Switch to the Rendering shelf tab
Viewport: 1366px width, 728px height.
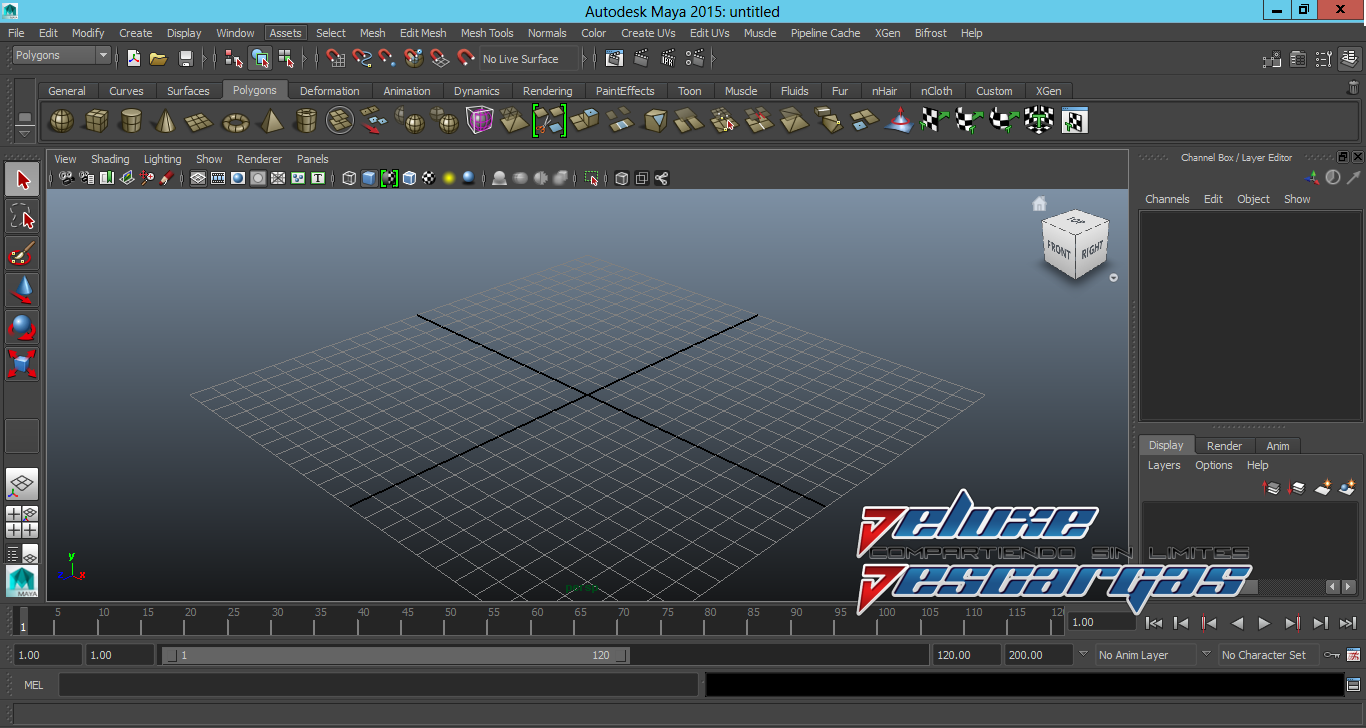pyautogui.click(x=547, y=91)
